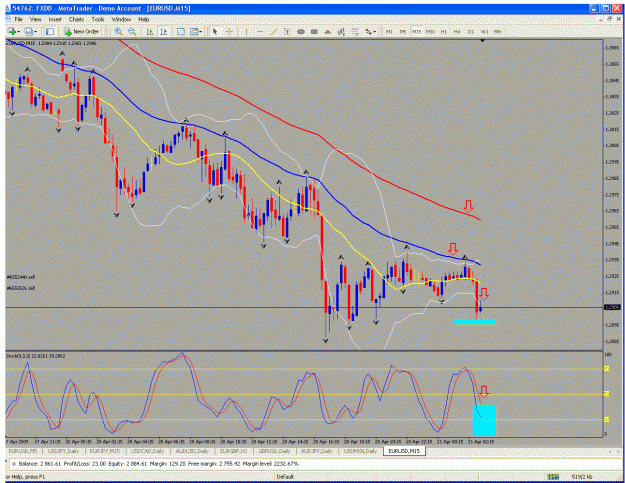The height and width of the screenshot is (483, 625).
Task: Switch chart to H1 timeframe
Action: click(x=444, y=31)
